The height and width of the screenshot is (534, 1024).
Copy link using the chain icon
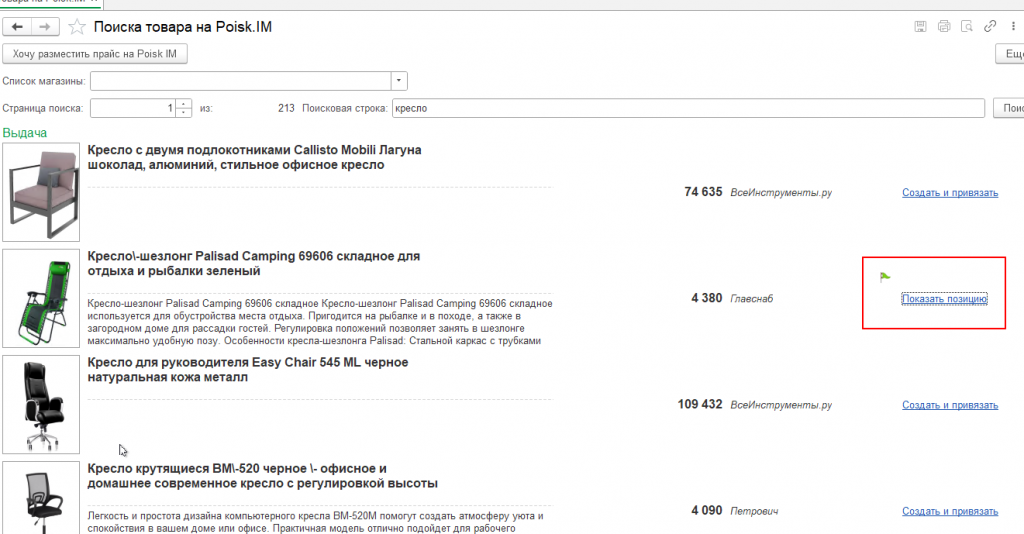pyautogui.click(x=990, y=26)
